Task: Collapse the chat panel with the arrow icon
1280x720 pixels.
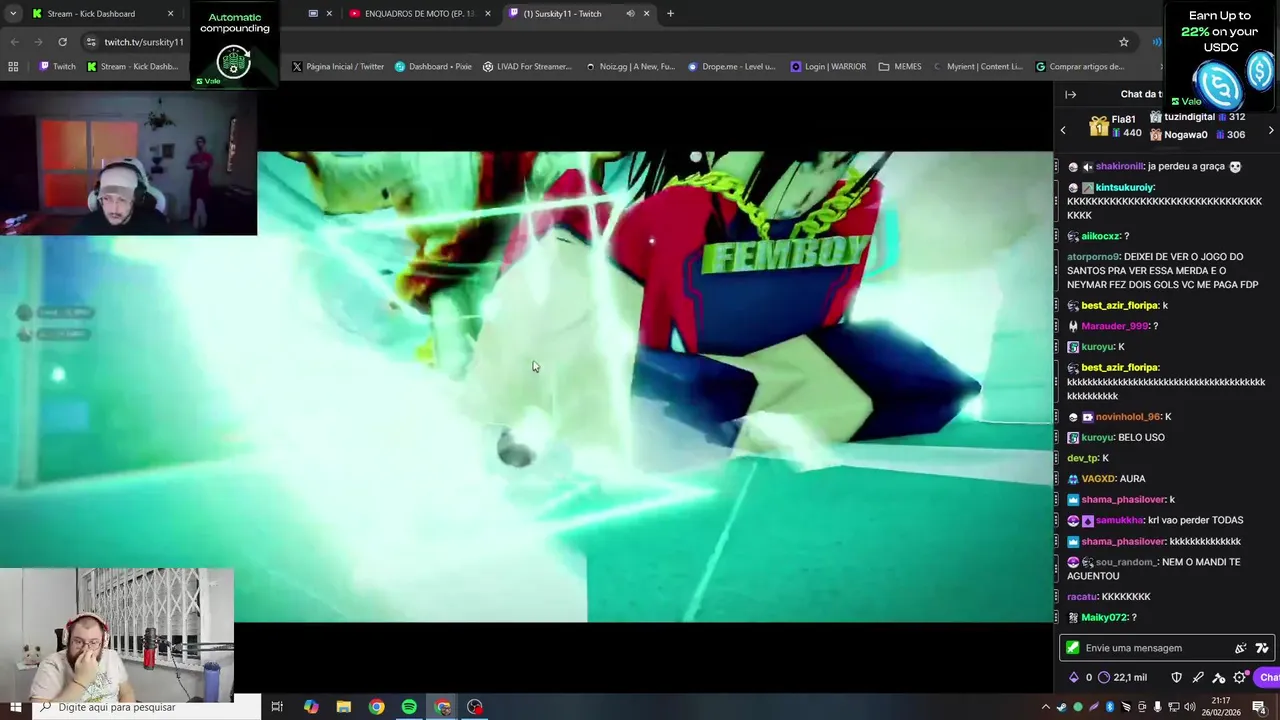Action: pos(1070,94)
